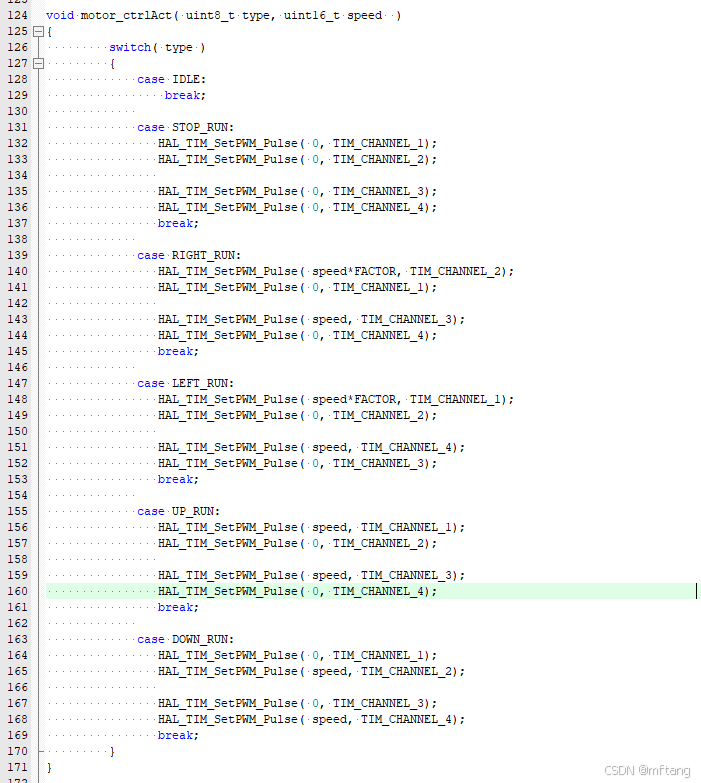Screen dimensions: 701x783
Task: Click TIM_CHANNEL_3 on line 135
Action: (378, 191)
